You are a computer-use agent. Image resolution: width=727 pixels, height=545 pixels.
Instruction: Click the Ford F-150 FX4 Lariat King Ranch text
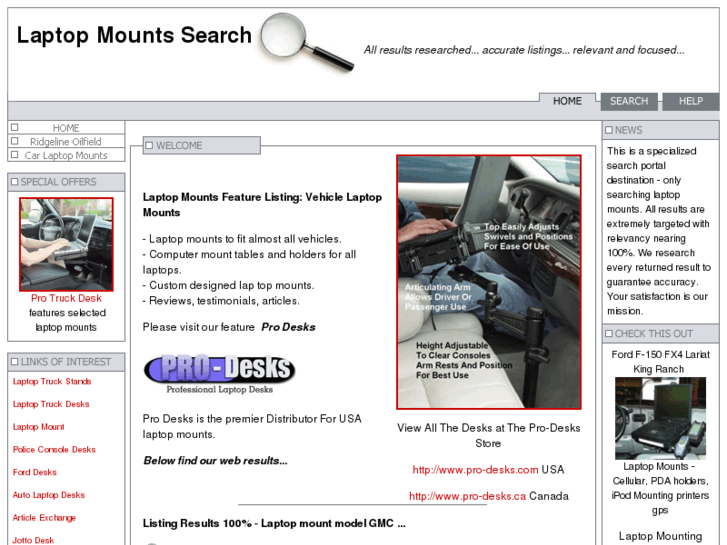(660, 362)
